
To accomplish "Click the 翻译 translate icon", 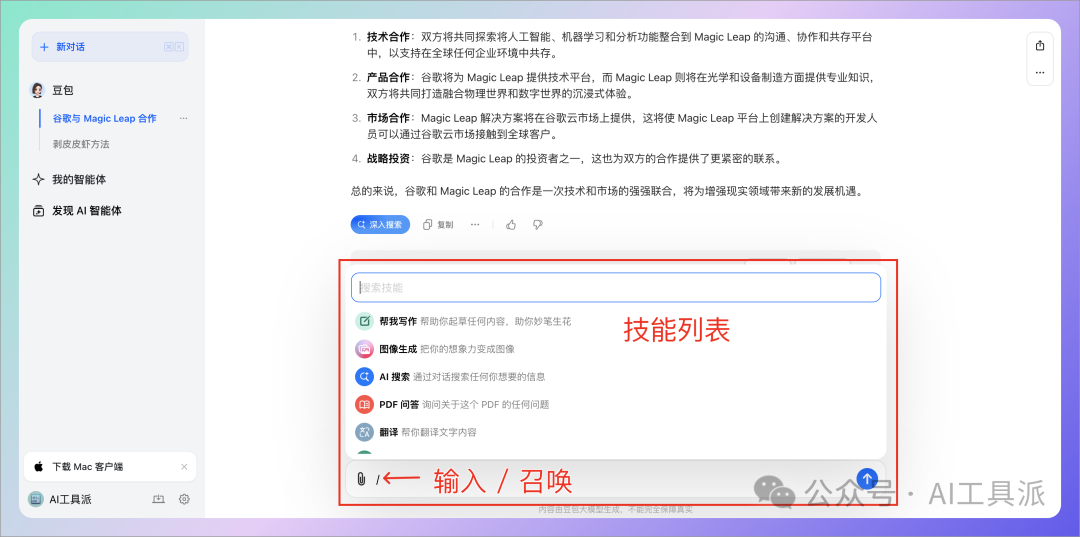I will [x=364, y=432].
